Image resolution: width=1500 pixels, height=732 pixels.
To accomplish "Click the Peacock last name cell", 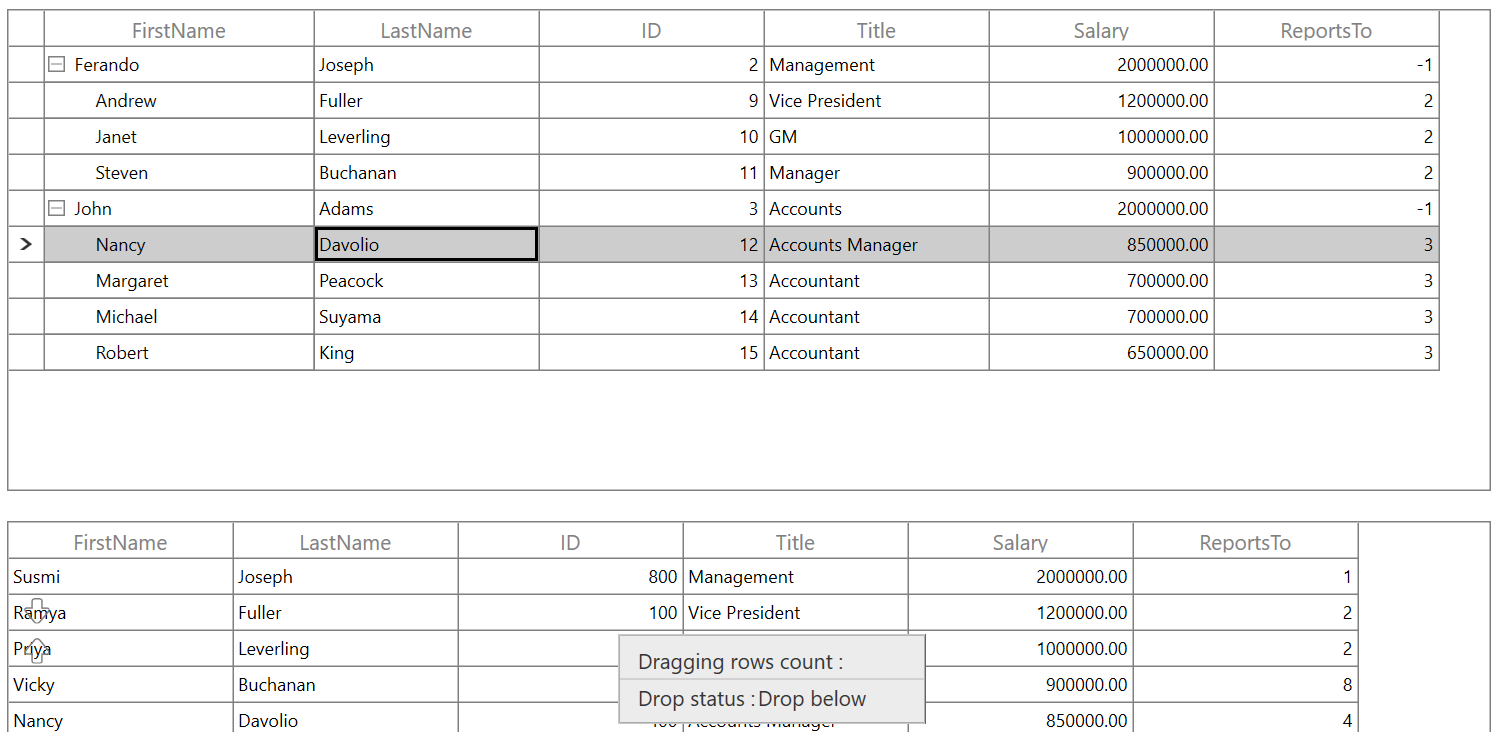I will [x=427, y=281].
